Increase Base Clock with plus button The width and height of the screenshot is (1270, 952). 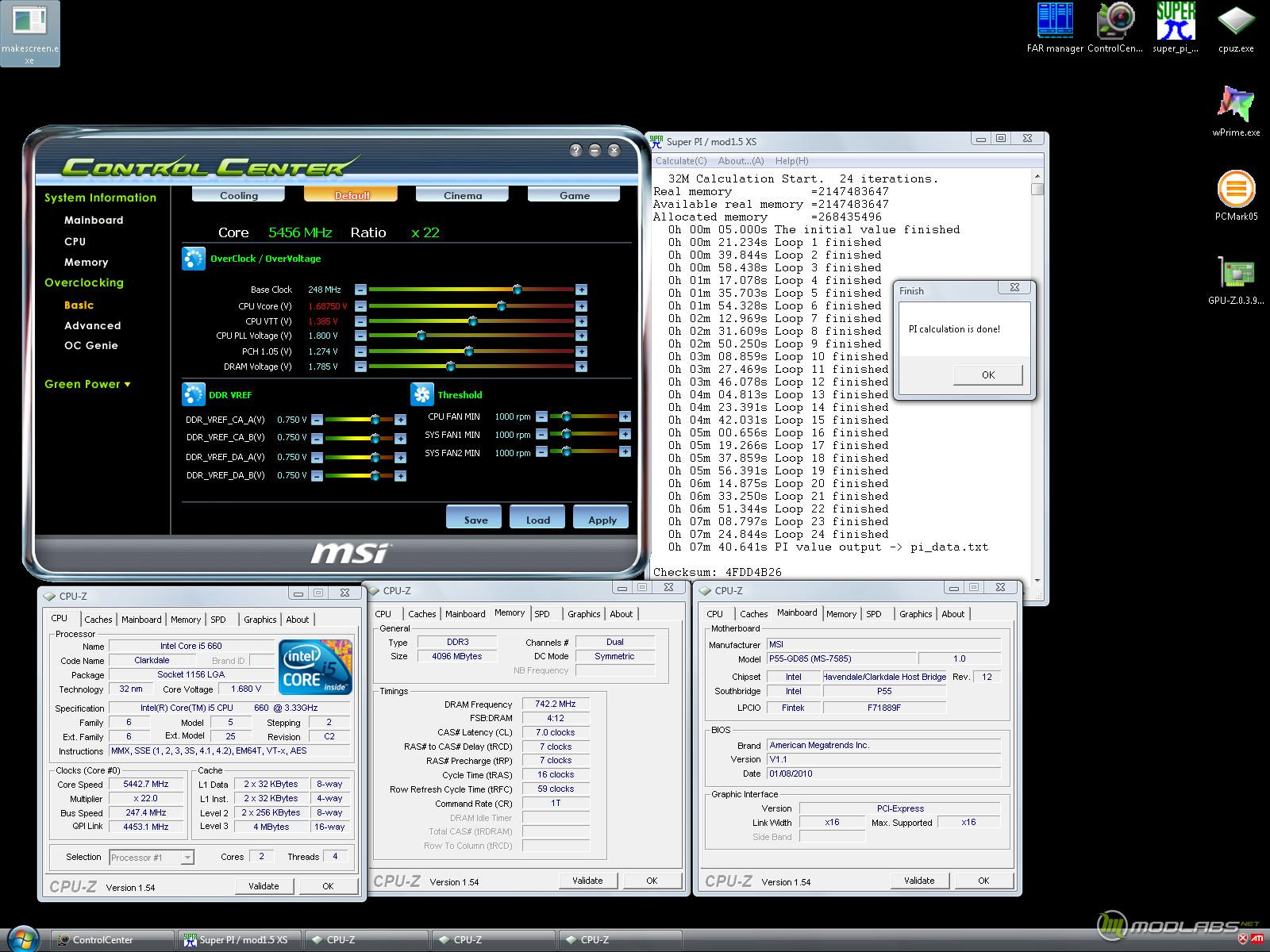click(581, 290)
